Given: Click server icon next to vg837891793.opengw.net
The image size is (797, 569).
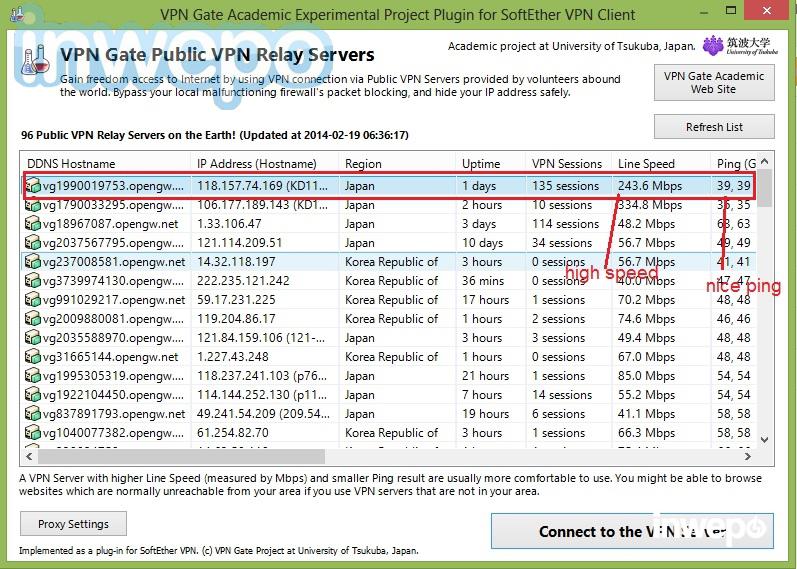Looking at the screenshot, I should point(33,414).
